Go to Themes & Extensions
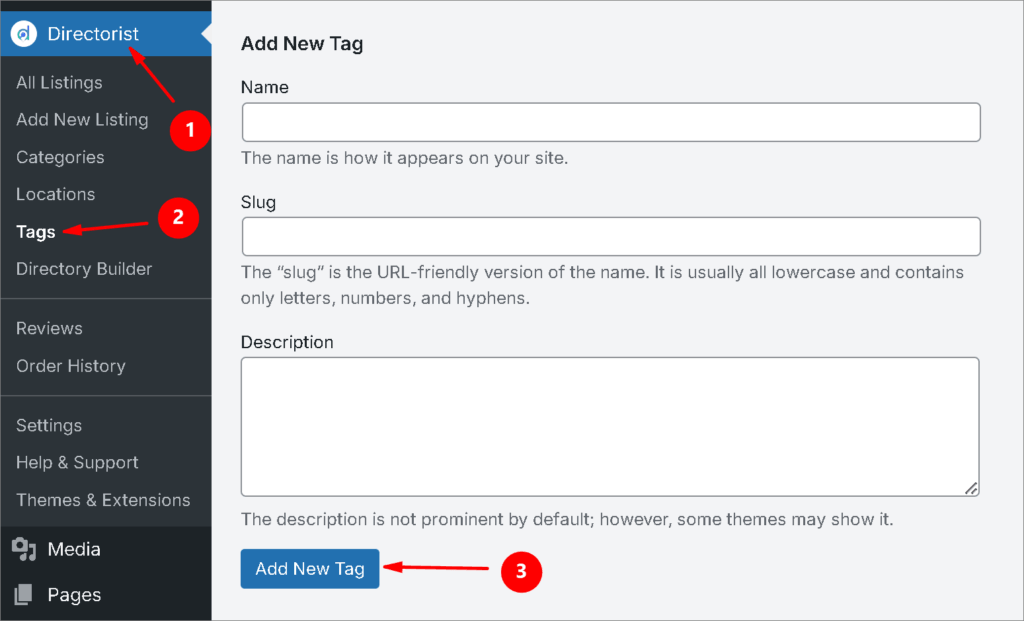1024x621 pixels. click(103, 500)
